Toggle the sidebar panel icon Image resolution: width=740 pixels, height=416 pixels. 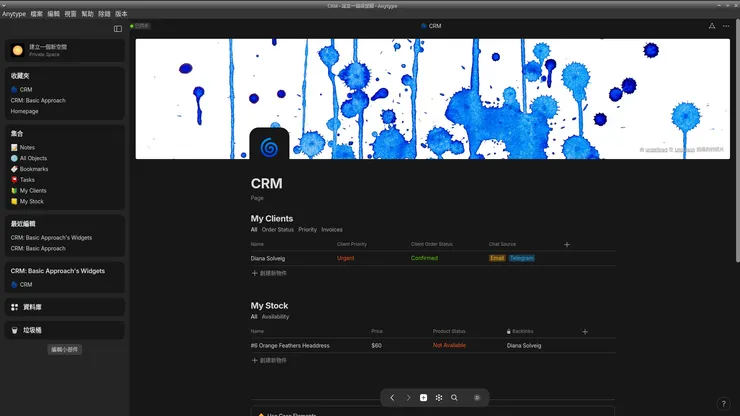118,29
